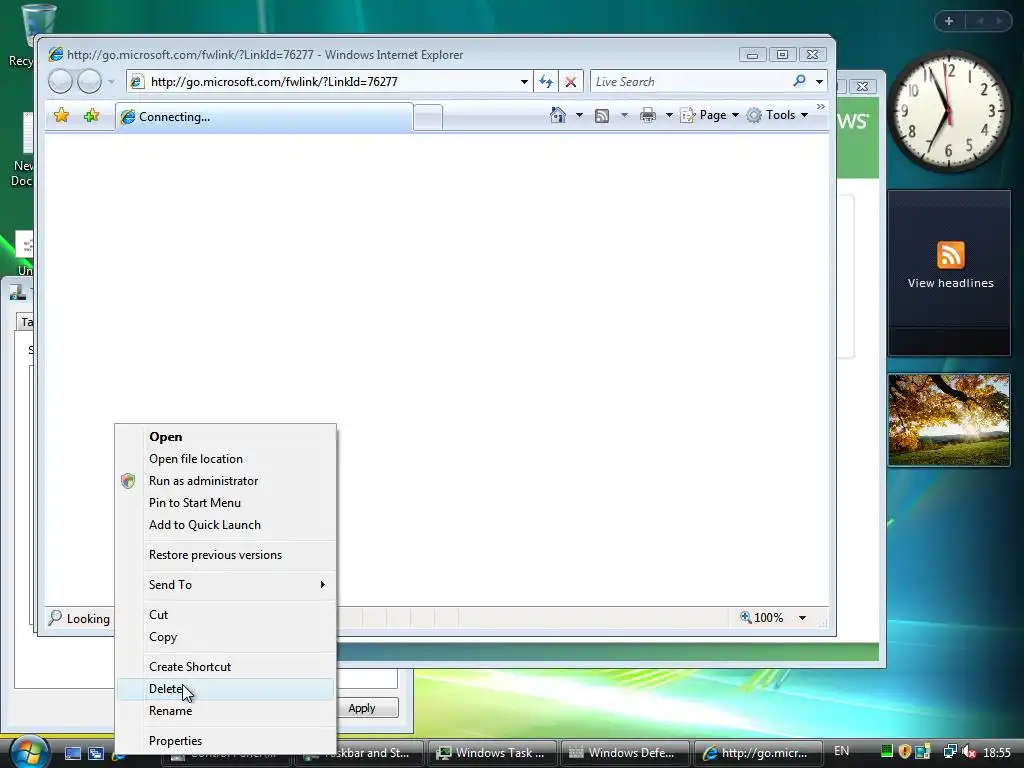Open the Tools menu
Image resolution: width=1024 pixels, height=768 pixels.
pos(778,115)
